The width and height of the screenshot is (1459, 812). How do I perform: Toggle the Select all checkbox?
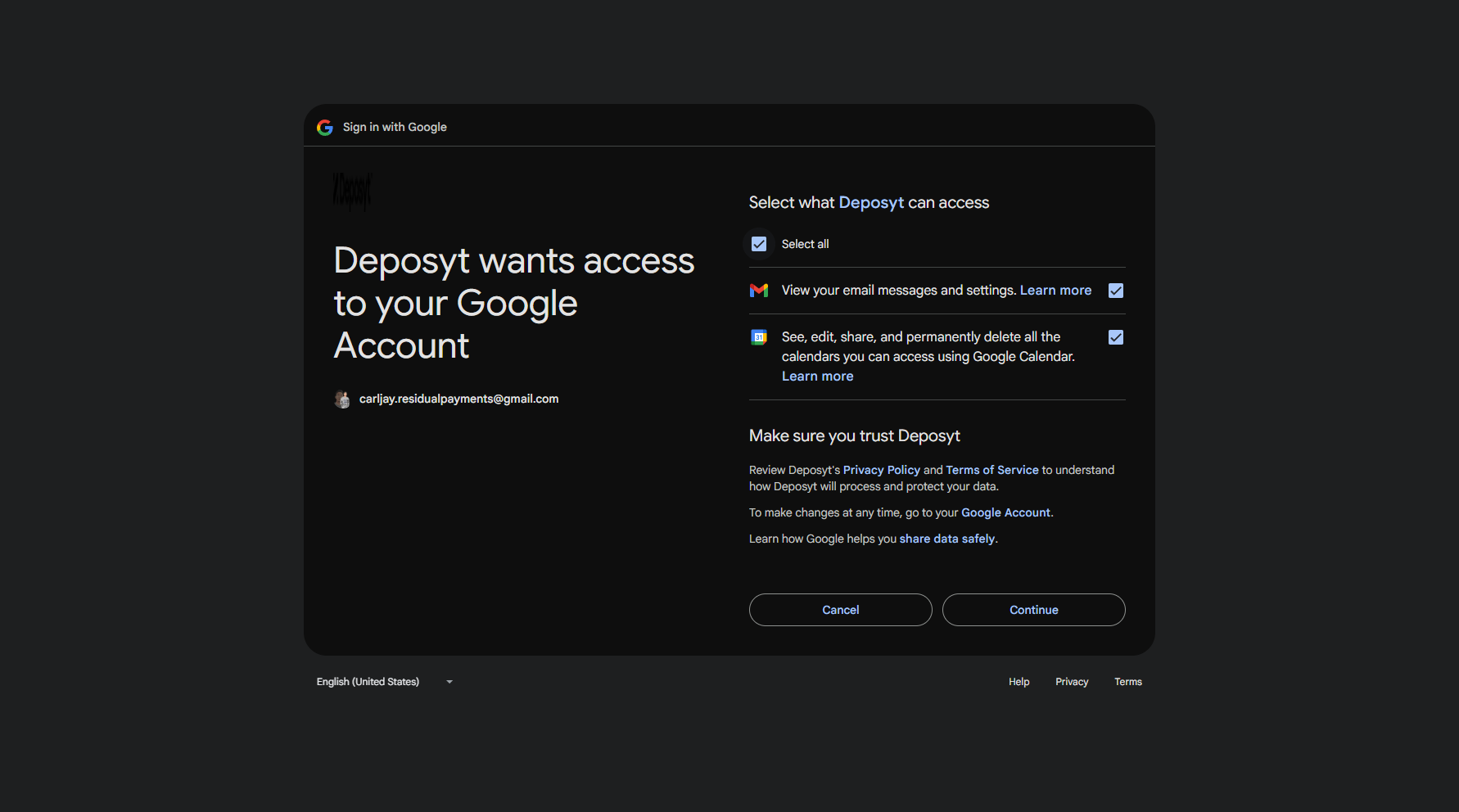[759, 244]
